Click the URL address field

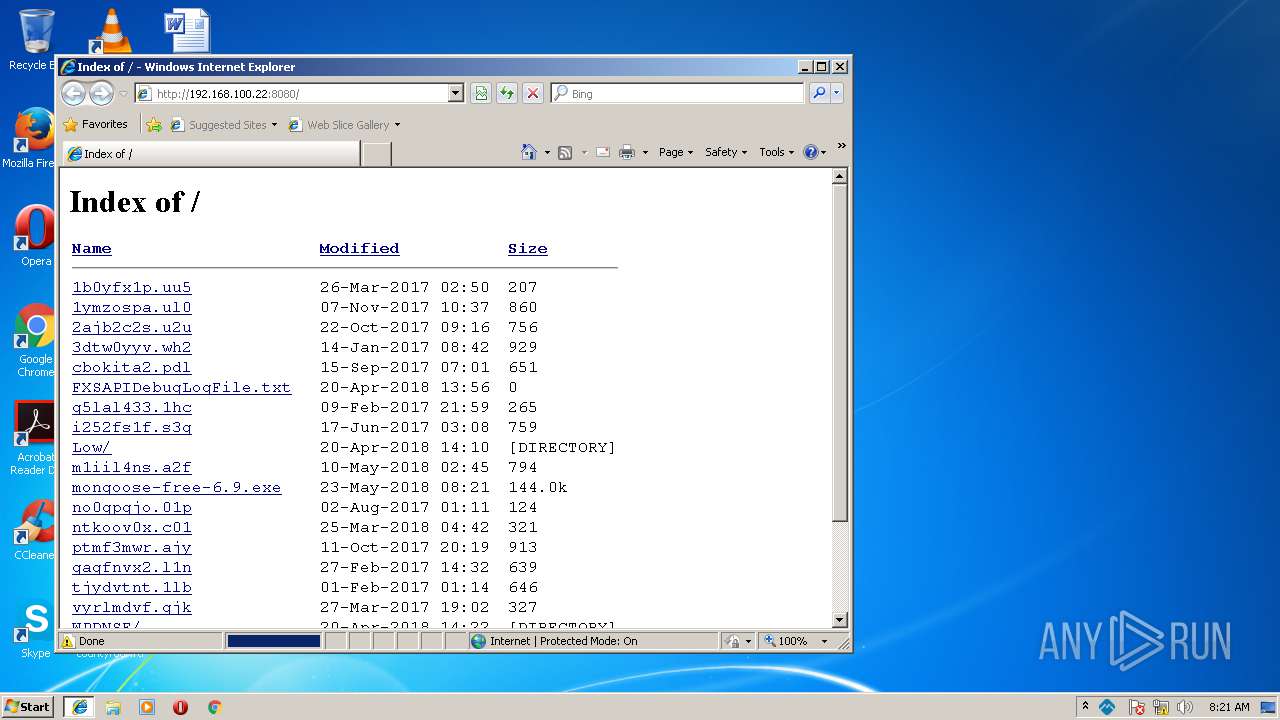click(300, 93)
